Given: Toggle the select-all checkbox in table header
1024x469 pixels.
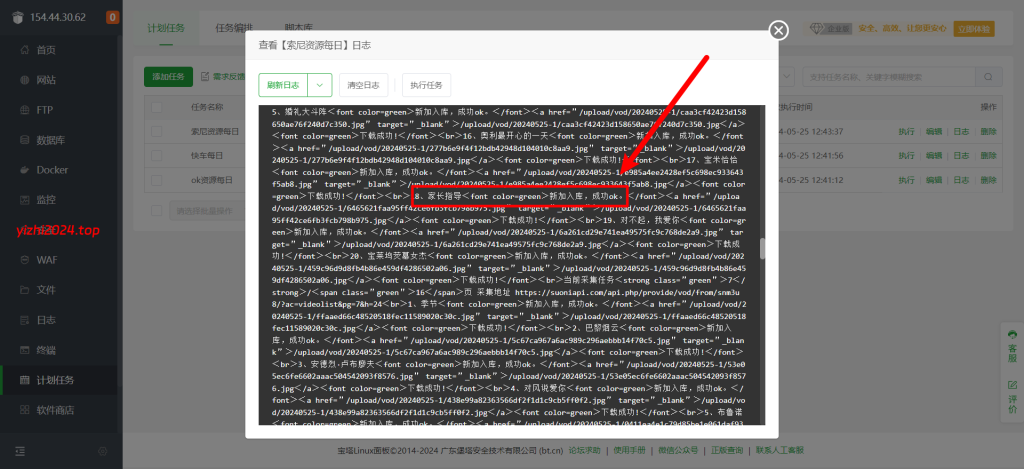Looking at the screenshot, I should 157,107.
